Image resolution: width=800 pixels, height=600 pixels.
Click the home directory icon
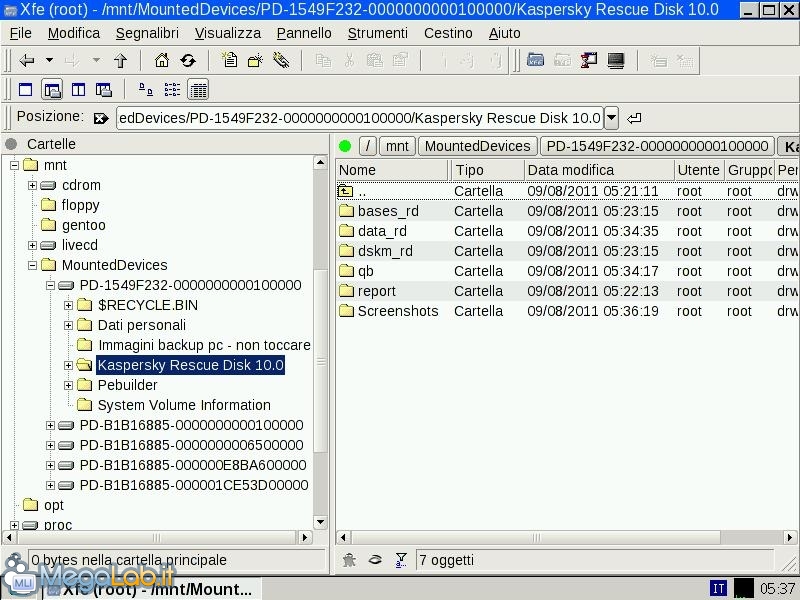pyautogui.click(x=162, y=61)
